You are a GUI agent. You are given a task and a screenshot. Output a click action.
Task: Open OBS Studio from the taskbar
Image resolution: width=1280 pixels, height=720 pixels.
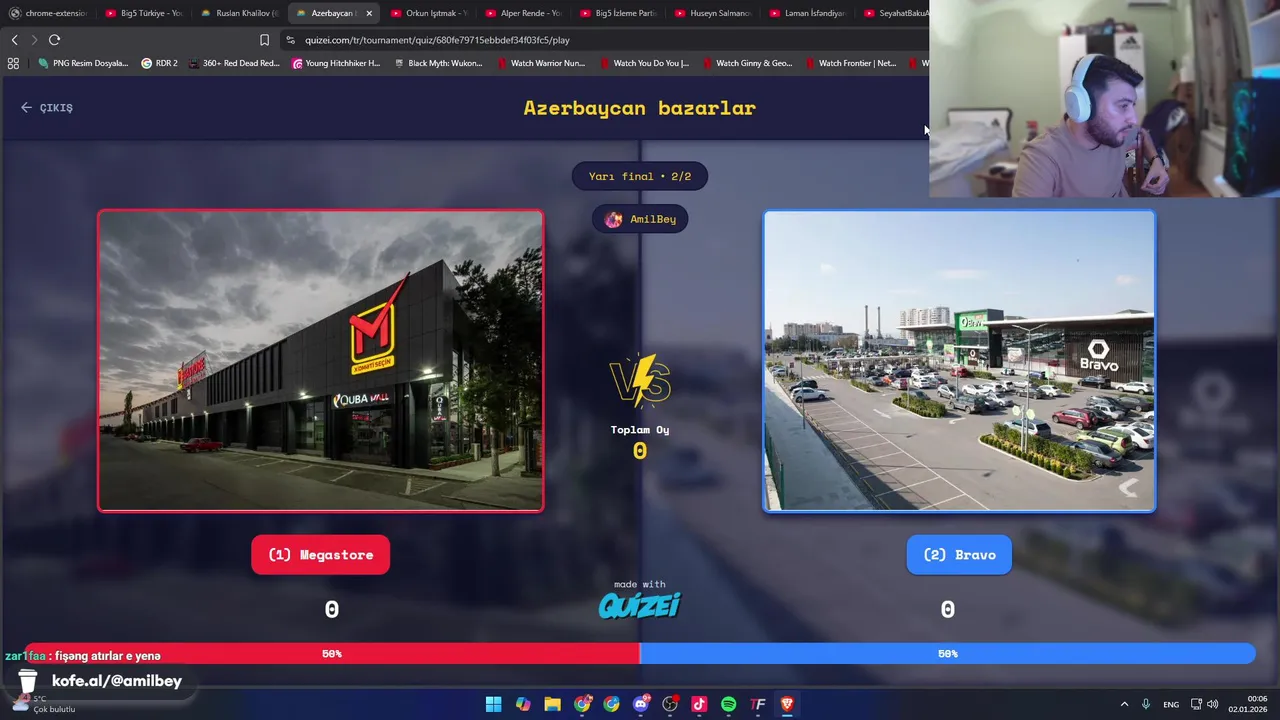point(670,704)
